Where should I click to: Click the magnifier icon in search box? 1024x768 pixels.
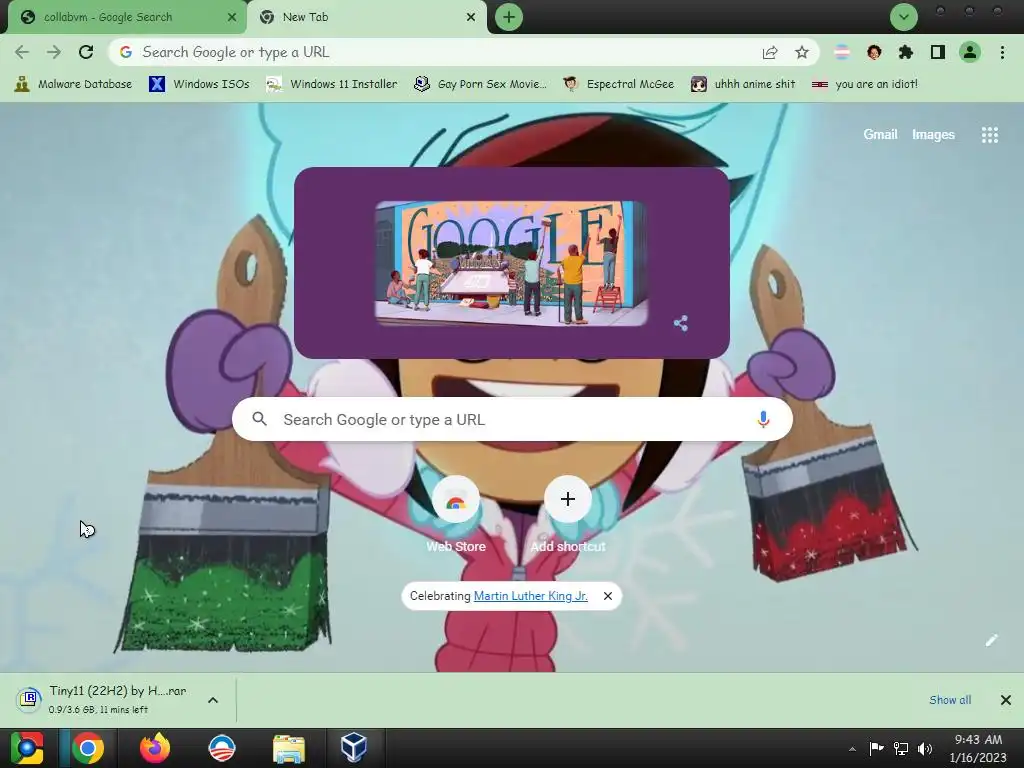[x=259, y=419]
